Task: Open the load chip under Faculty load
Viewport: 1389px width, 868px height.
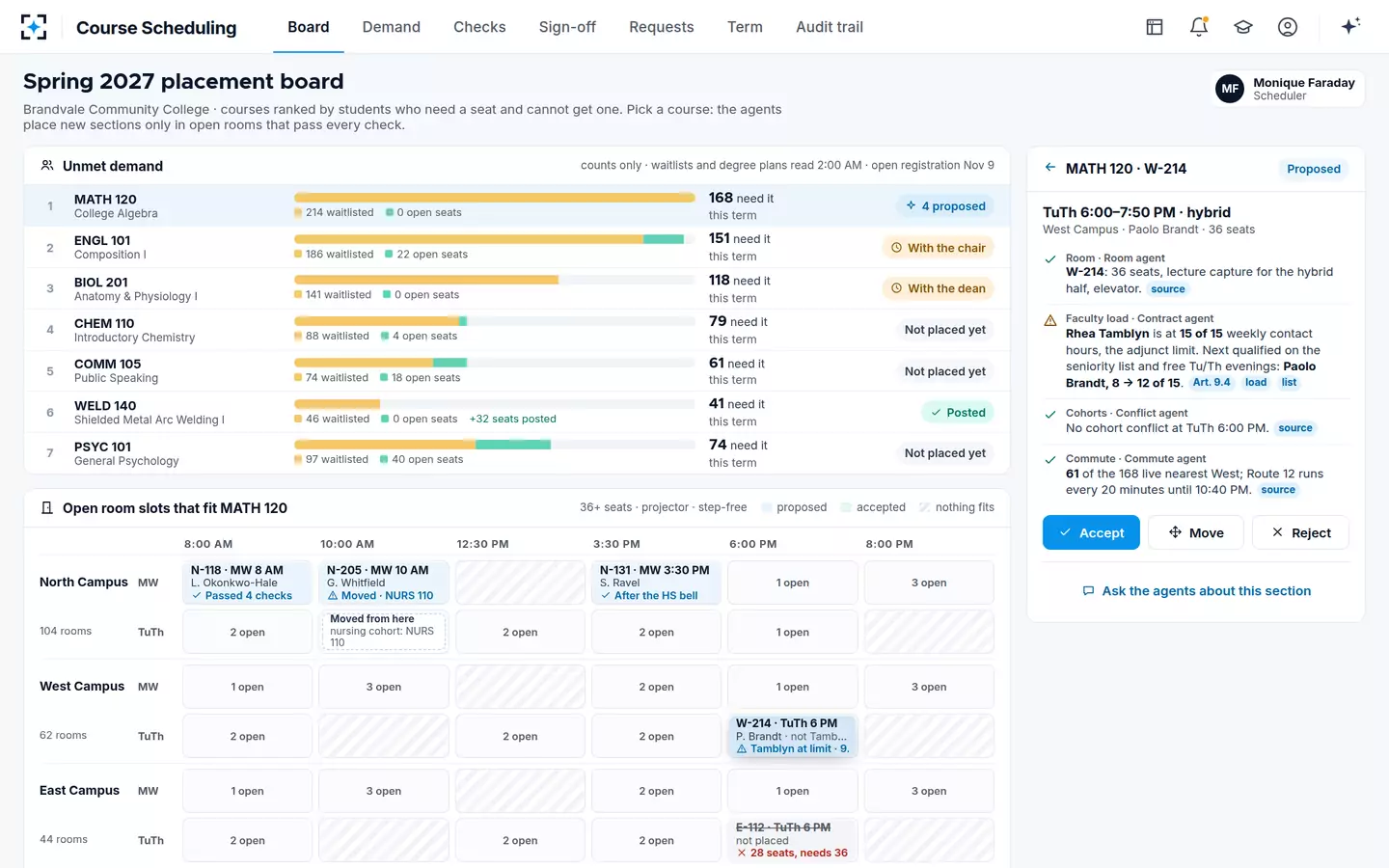Action: (1256, 383)
